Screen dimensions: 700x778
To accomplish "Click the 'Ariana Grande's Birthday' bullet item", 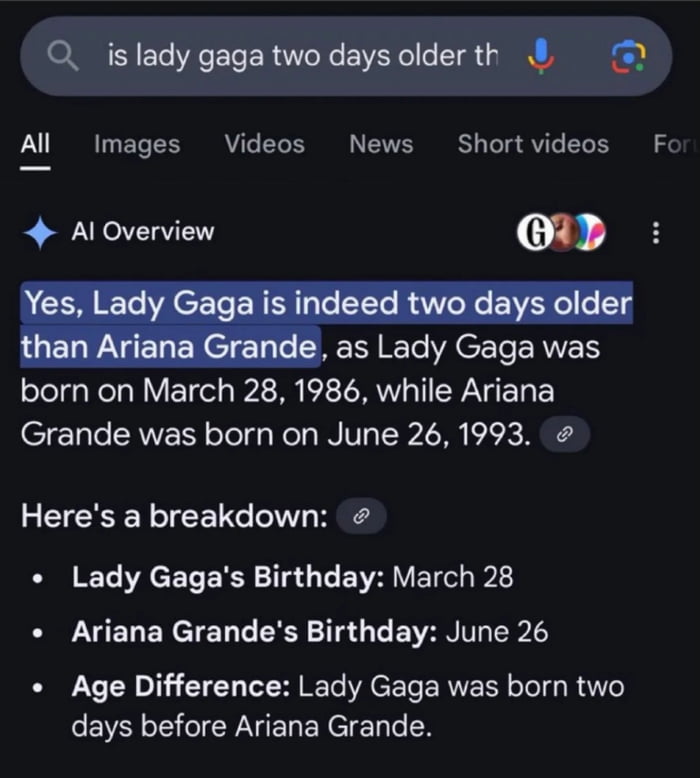I will click(x=309, y=632).
